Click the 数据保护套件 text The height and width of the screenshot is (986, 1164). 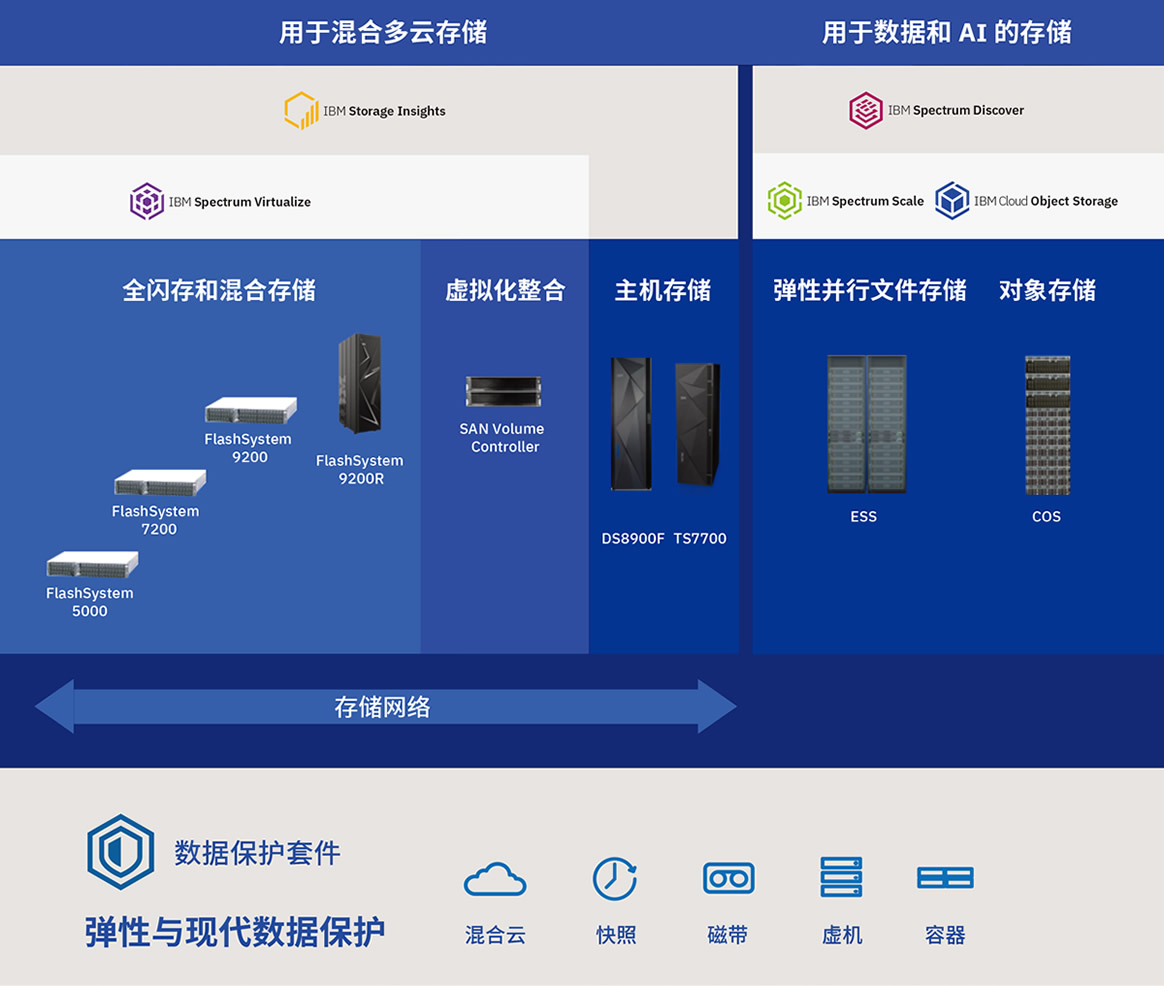(258, 853)
